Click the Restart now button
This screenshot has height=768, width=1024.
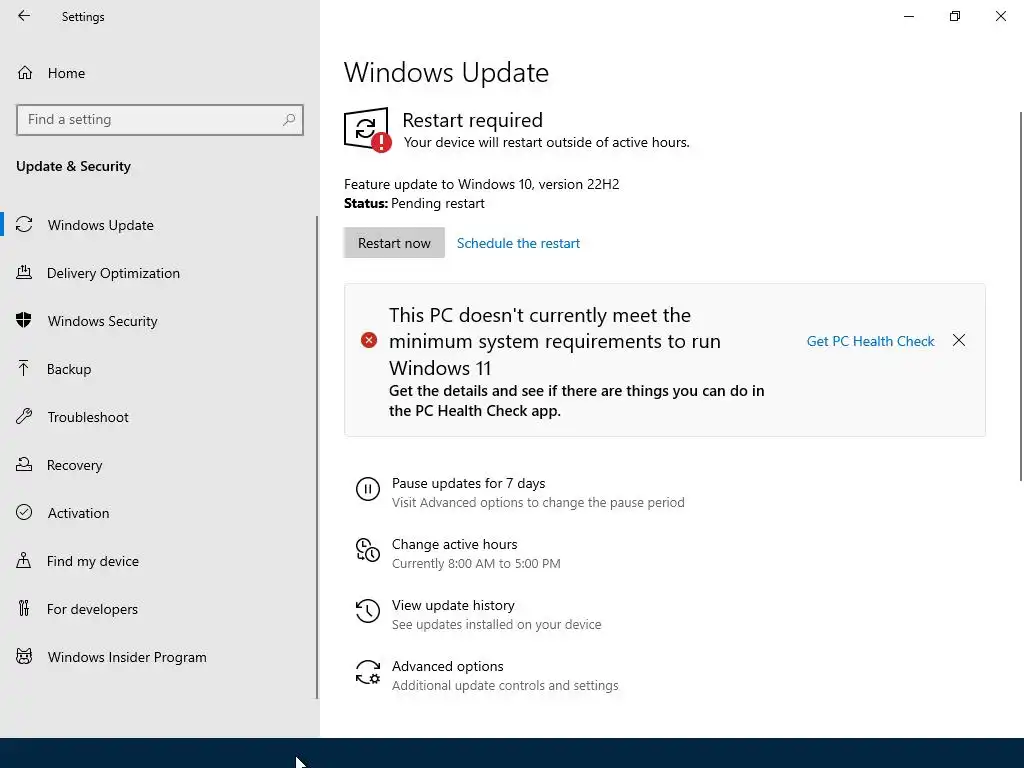point(394,242)
